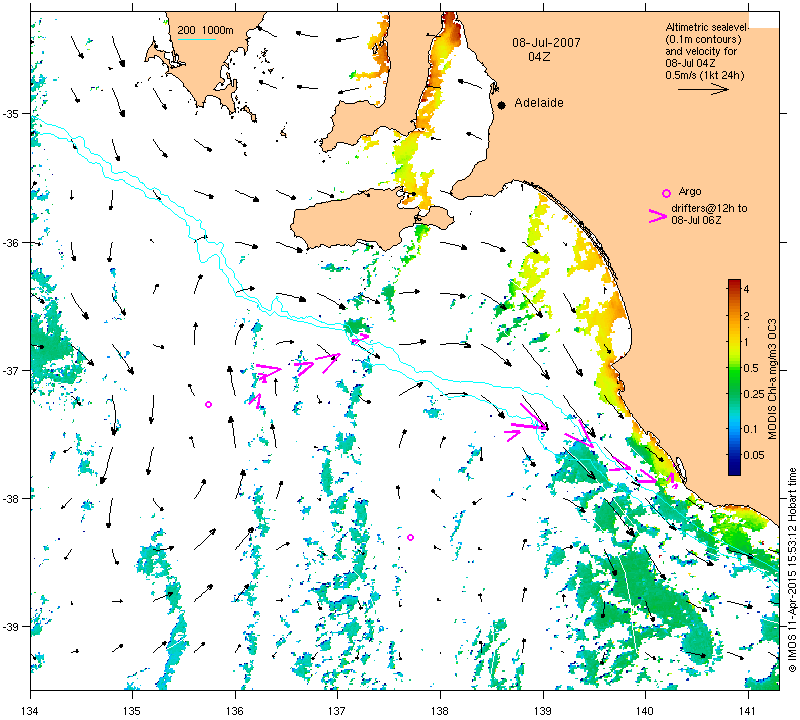Click the 08-Jul-2007 04Z date label

point(546,49)
